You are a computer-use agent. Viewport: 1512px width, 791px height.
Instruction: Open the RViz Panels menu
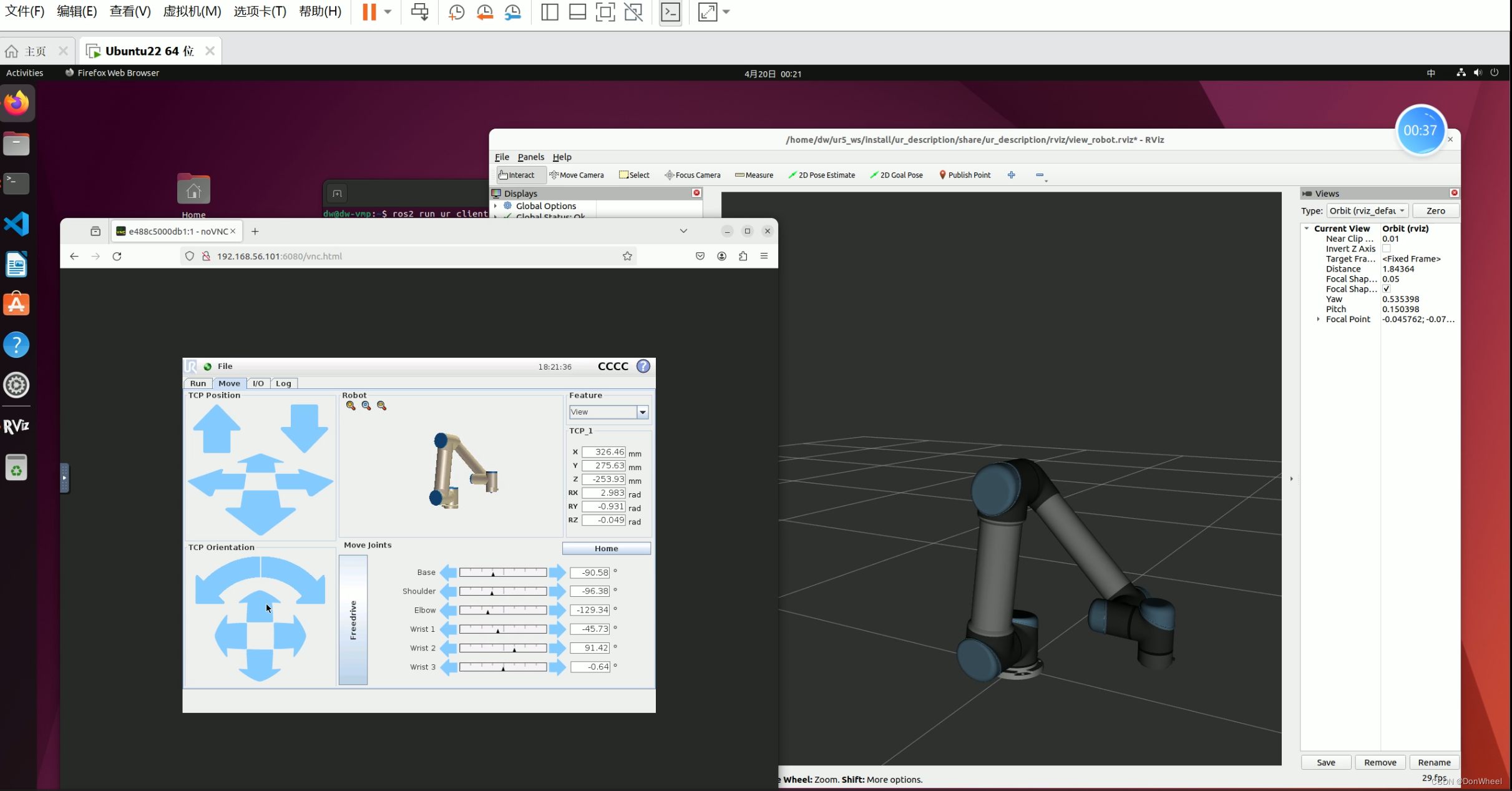[x=530, y=157]
